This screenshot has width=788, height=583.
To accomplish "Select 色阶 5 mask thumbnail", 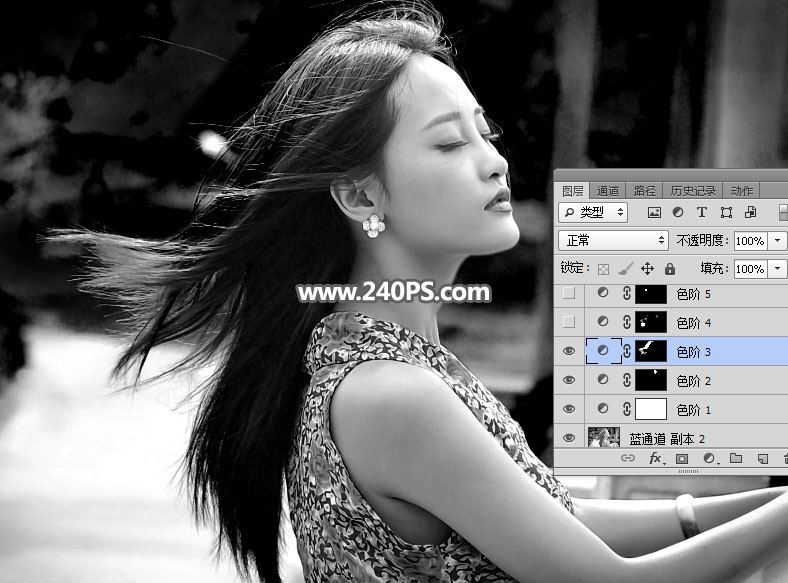I will [x=651, y=294].
